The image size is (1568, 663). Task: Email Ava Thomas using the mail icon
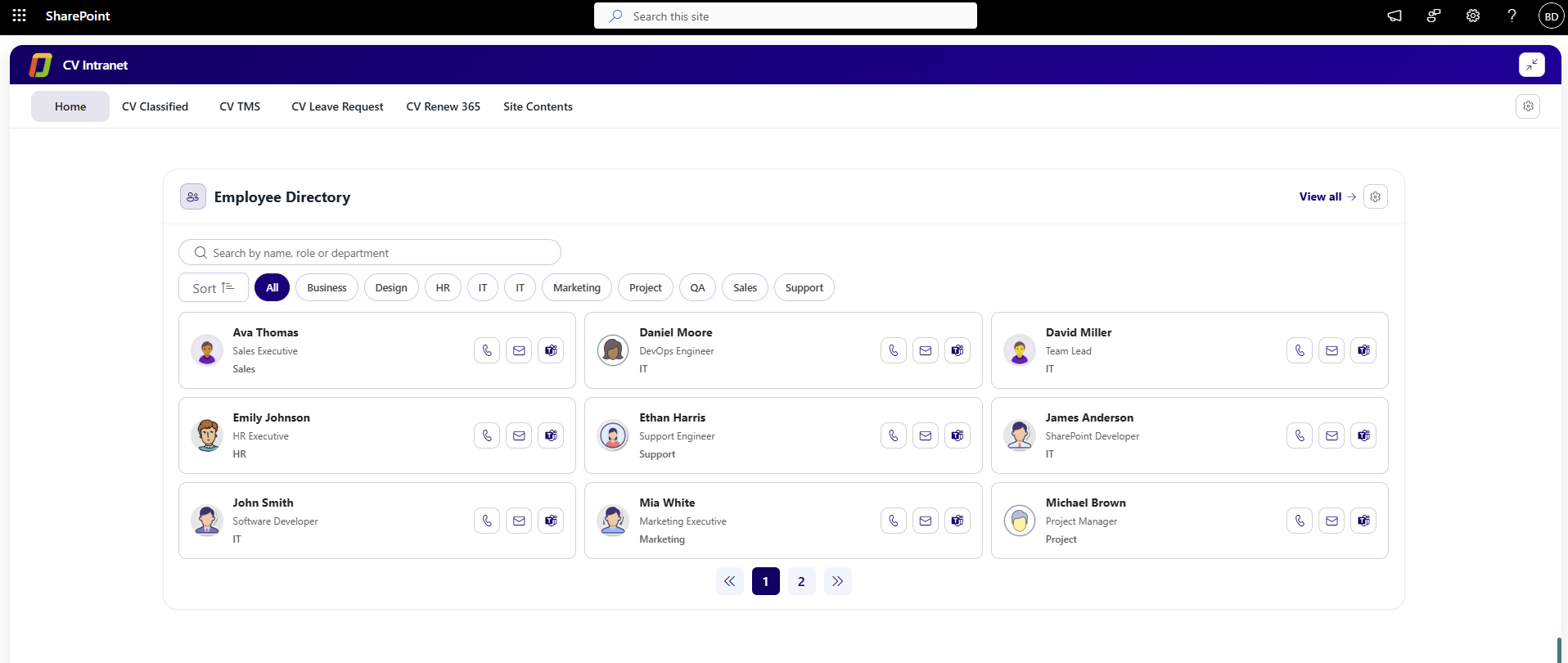(x=519, y=350)
